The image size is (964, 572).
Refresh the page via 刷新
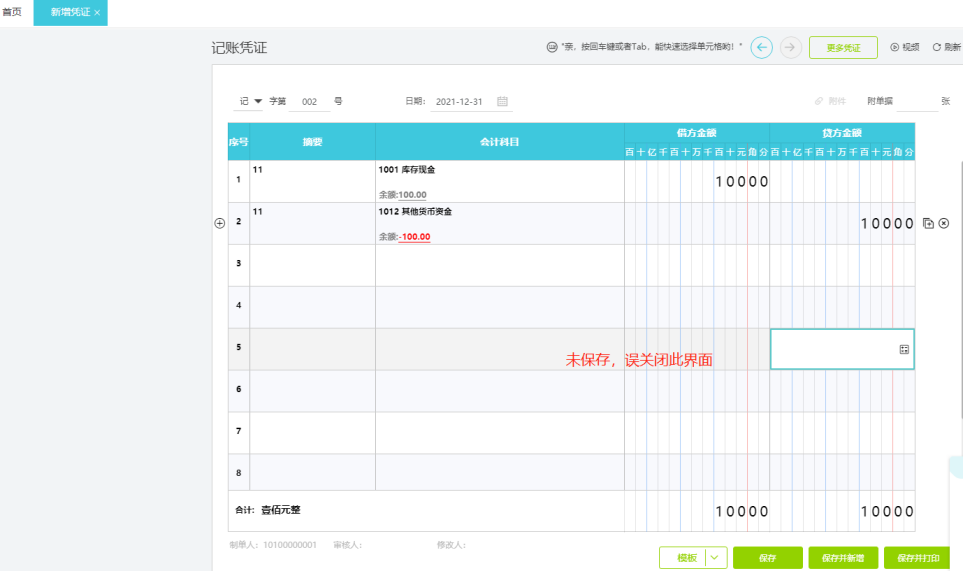click(946, 47)
